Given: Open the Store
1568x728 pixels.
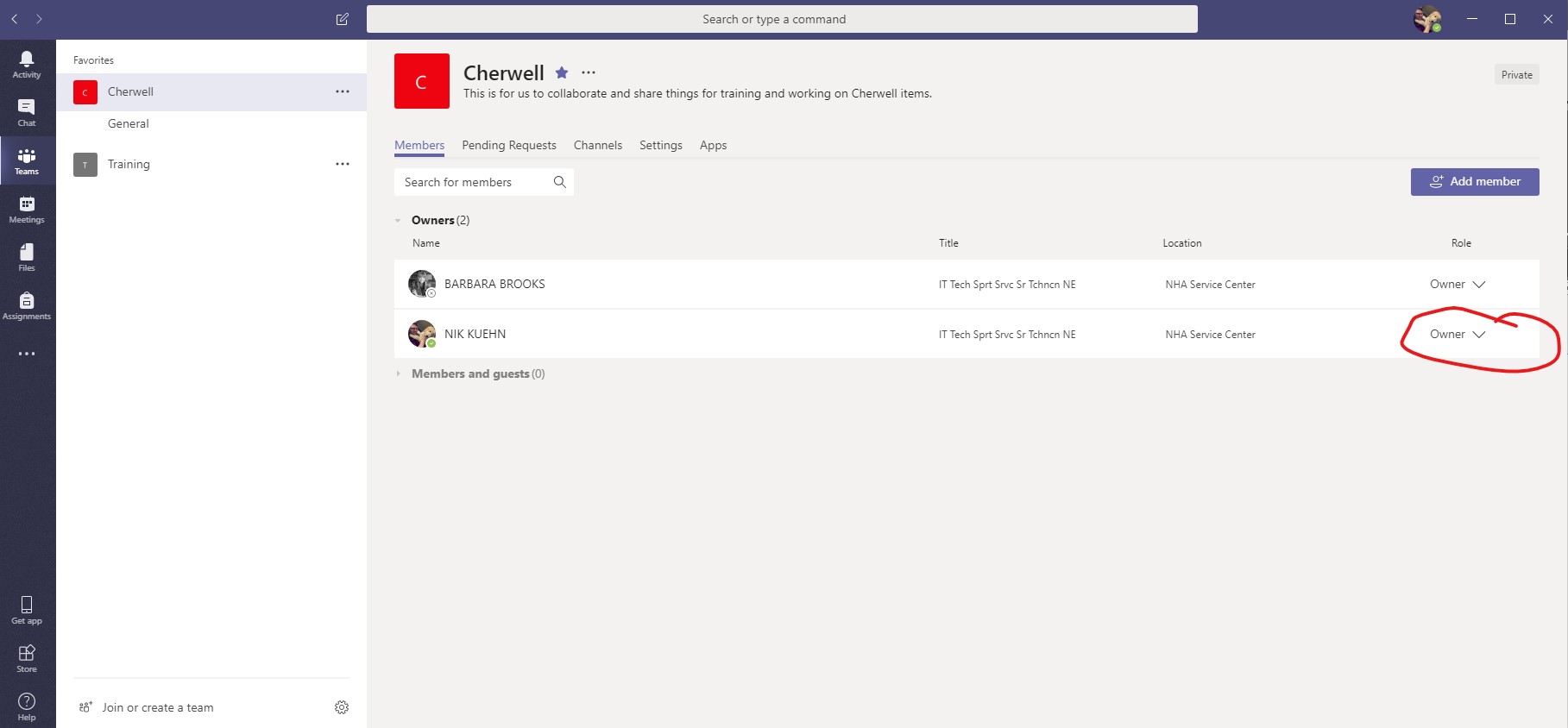Looking at the screenshot, I should pos(27,658).
